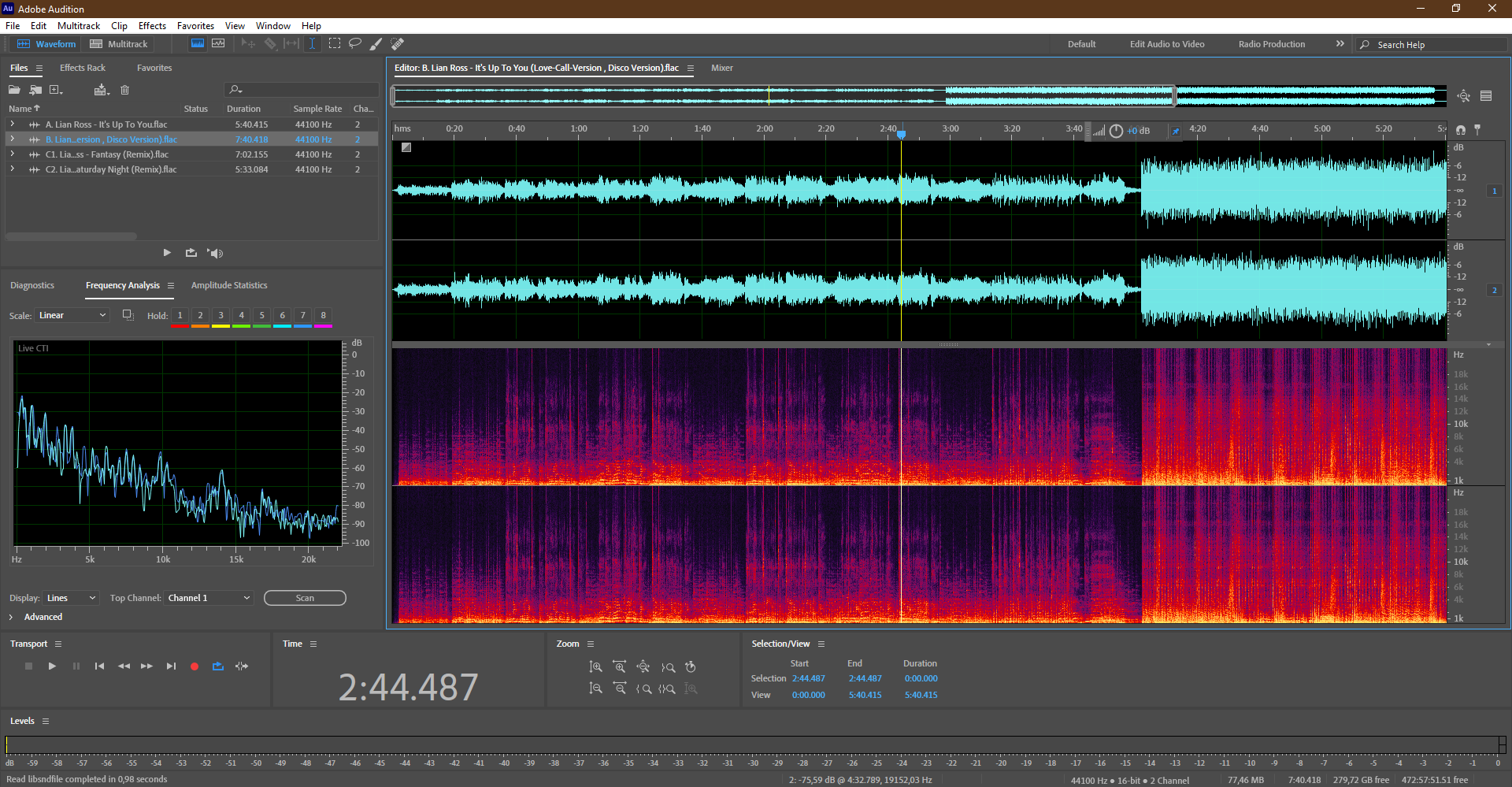Select the Paintbrush Selection tool

(x=376, y=44)
